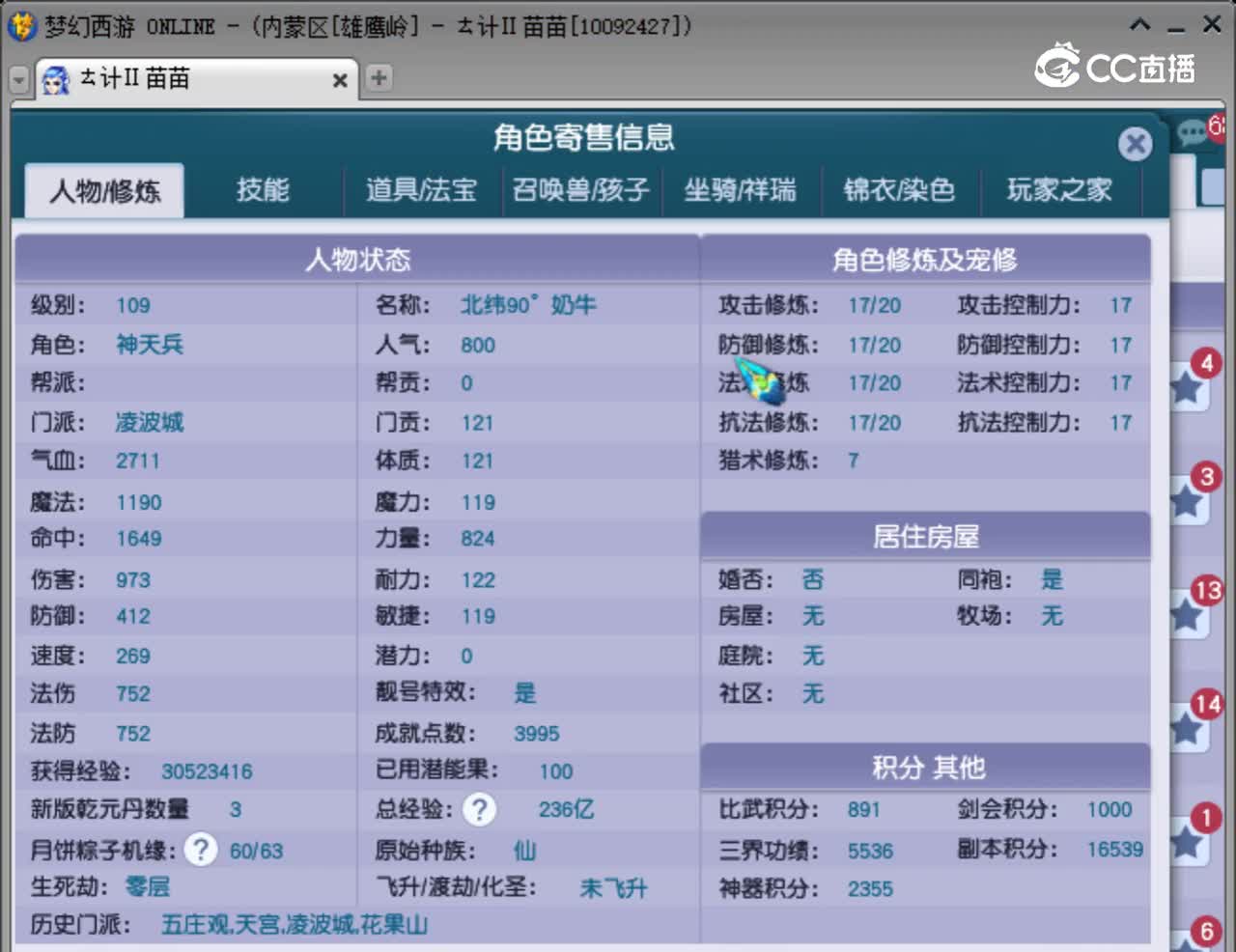Click the 总经验 value 236亿
The height and width of the screenshot is (952, 1236).
(566, 809)
